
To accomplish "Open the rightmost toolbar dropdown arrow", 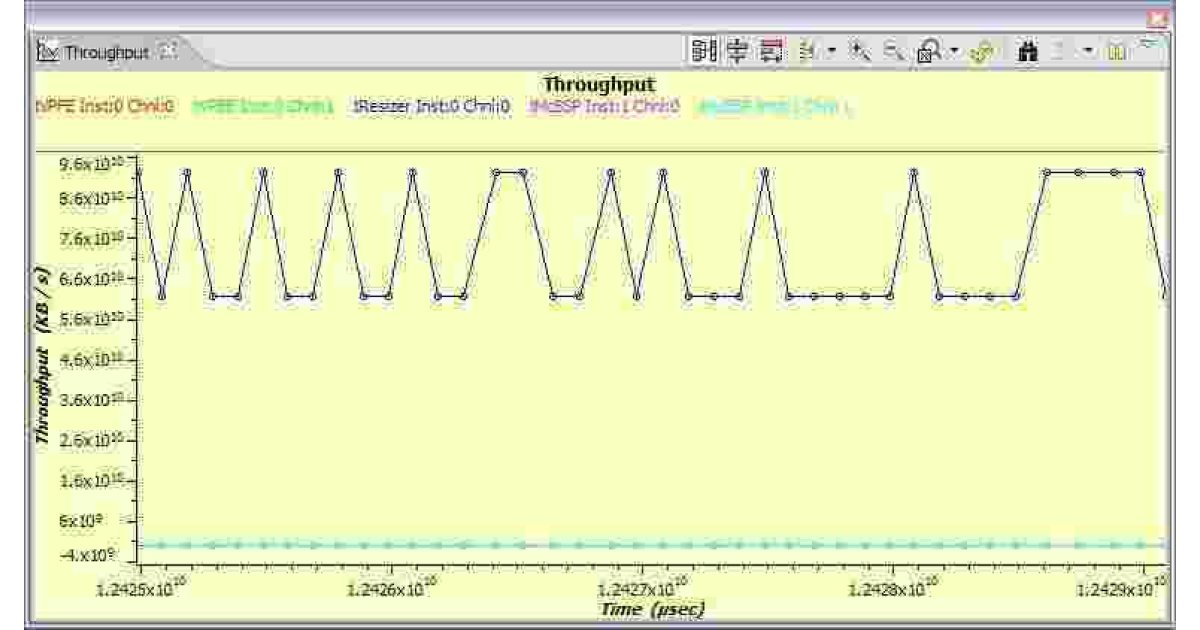I will 1088,48.
